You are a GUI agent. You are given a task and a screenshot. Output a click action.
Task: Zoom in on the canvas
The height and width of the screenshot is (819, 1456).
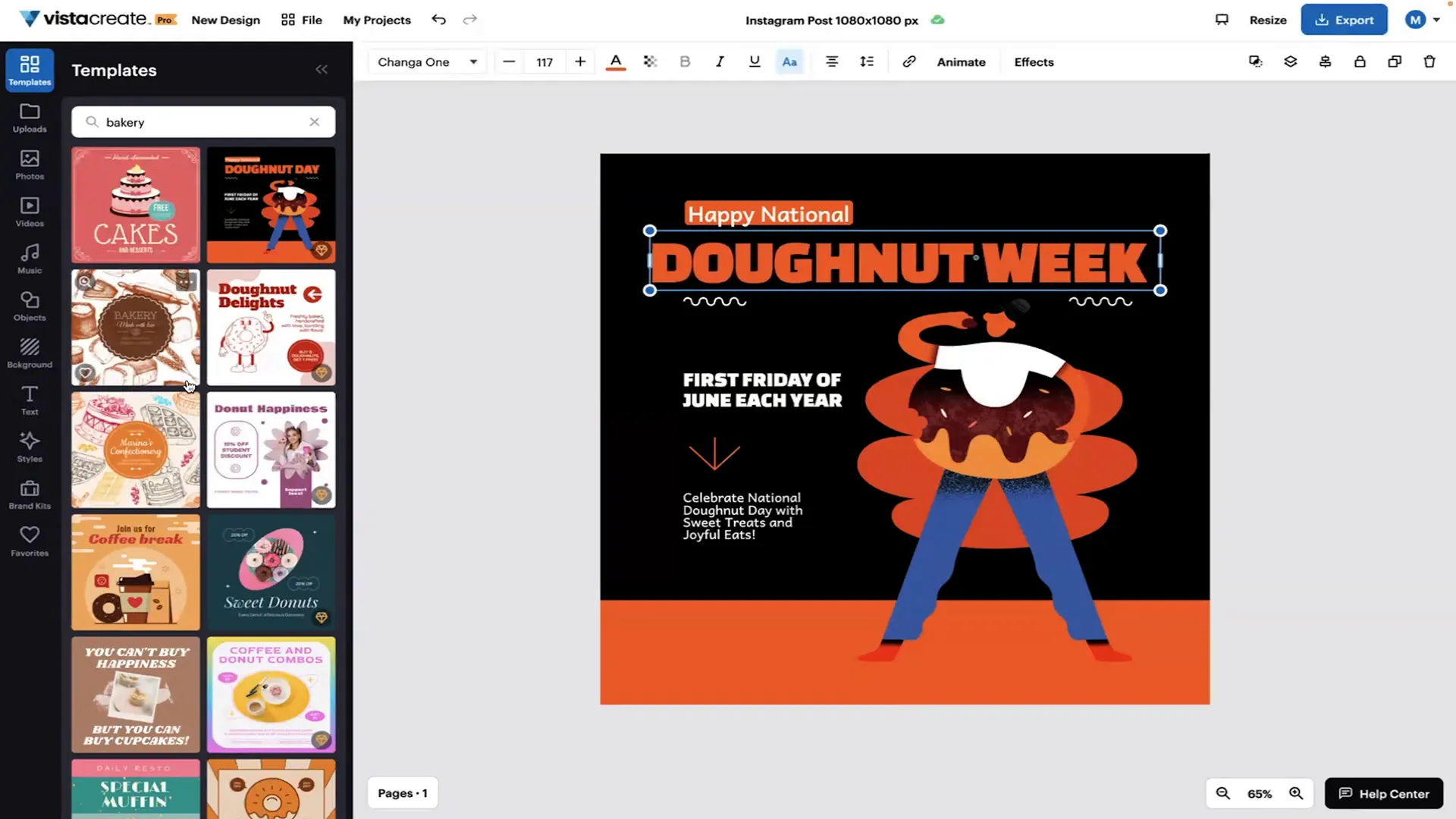(1296, 793)
